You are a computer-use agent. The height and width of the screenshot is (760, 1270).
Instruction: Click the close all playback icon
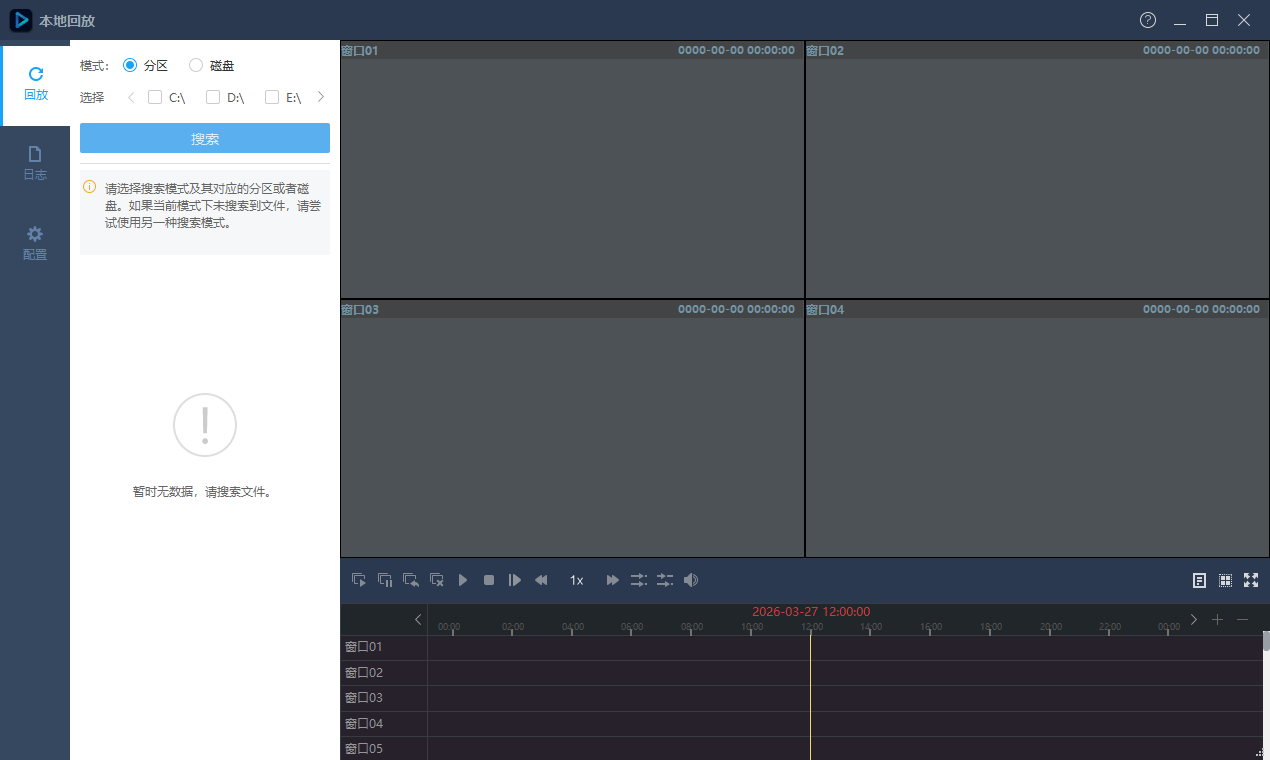click(436, 580)
